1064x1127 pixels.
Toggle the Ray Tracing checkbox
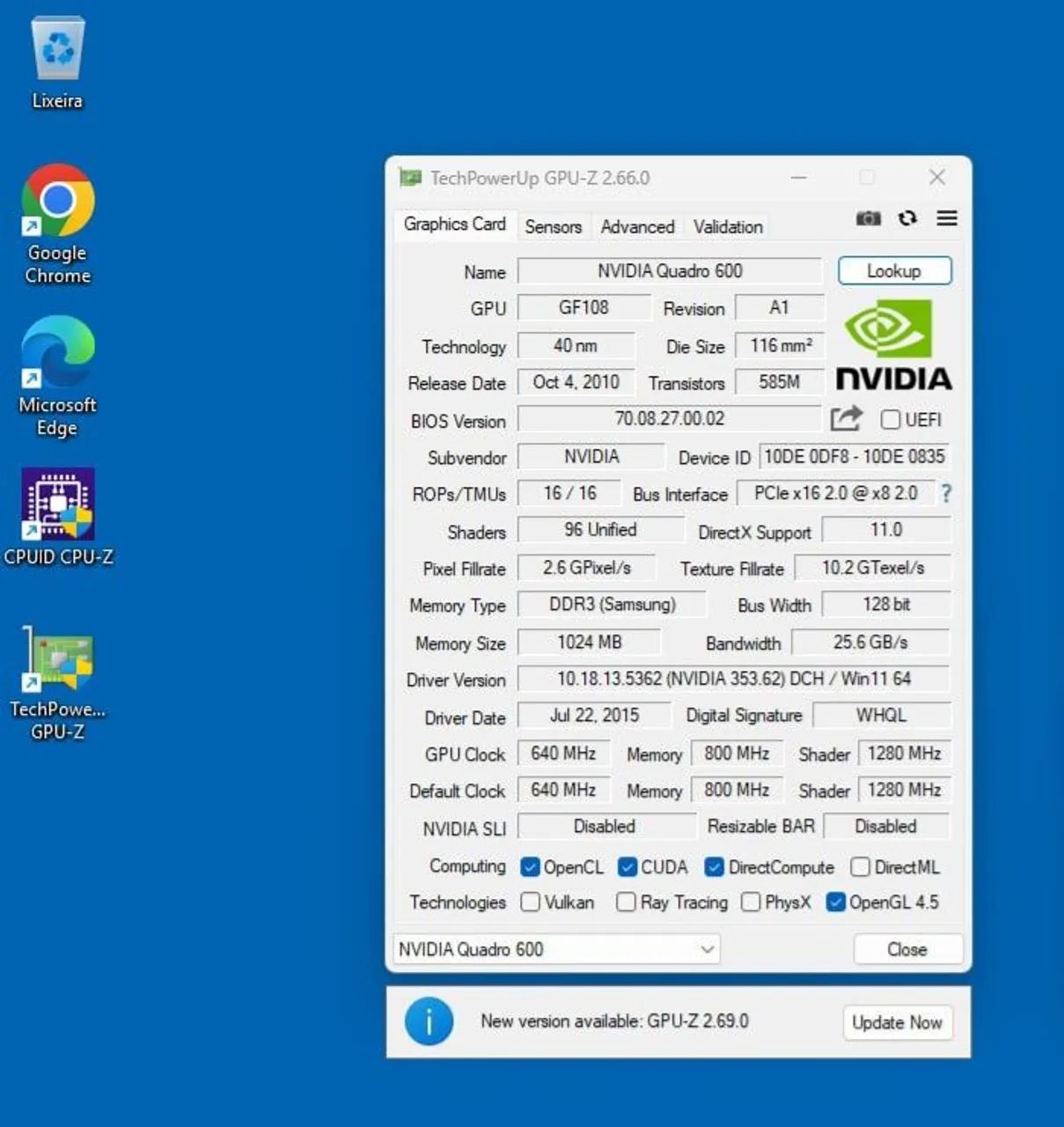[626, 902]
